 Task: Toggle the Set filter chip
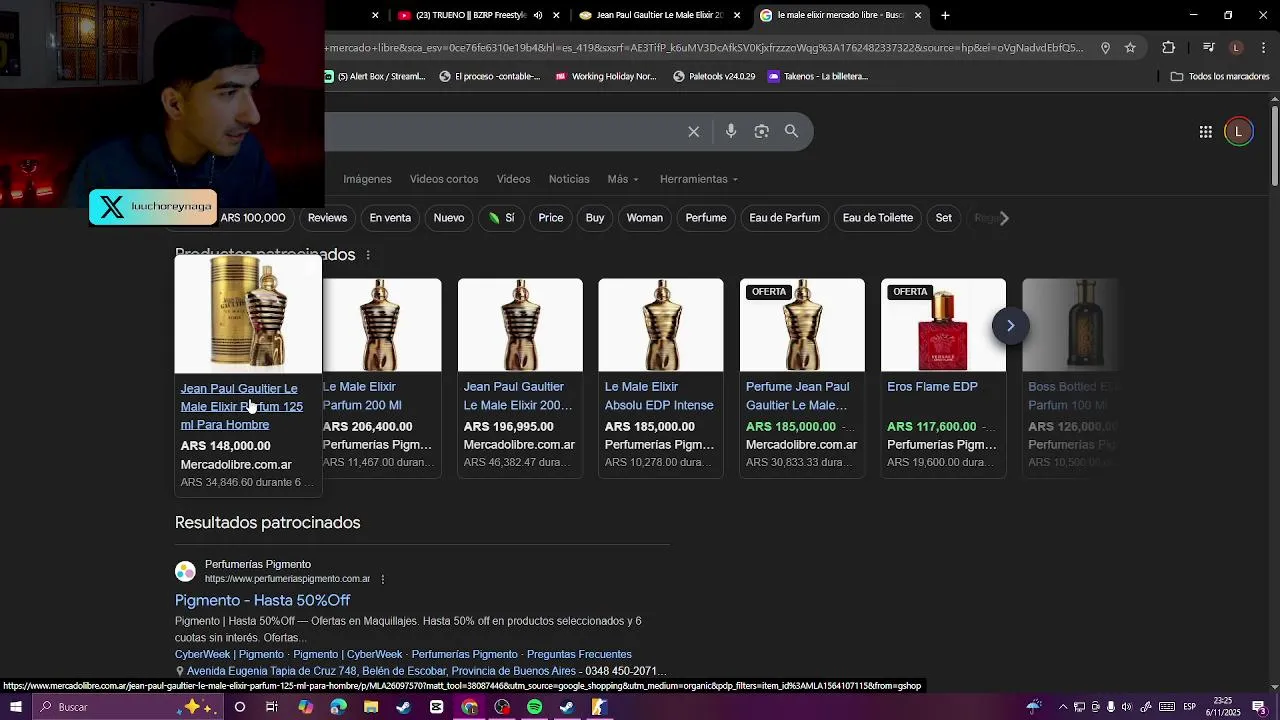coord(944,218)
